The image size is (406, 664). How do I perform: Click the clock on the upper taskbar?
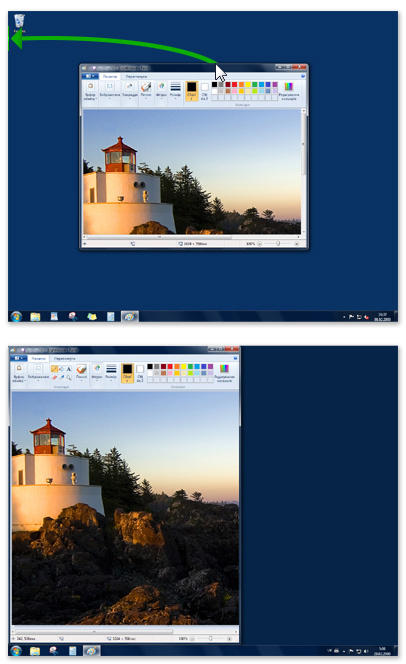pyautogui.click(x=382, y=317)
